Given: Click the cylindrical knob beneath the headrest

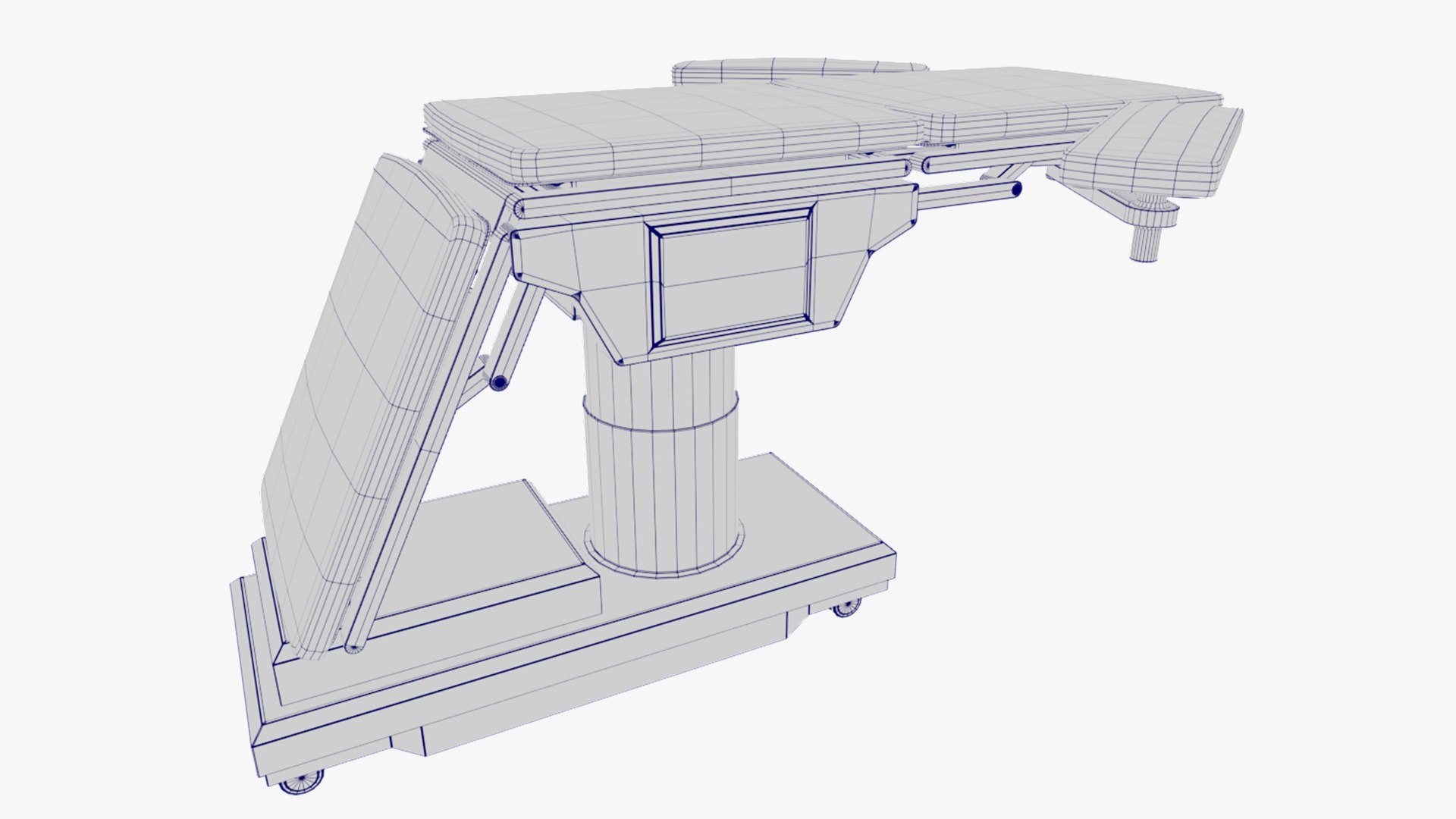Looking at the screenshot, I should pos(1146,243).
